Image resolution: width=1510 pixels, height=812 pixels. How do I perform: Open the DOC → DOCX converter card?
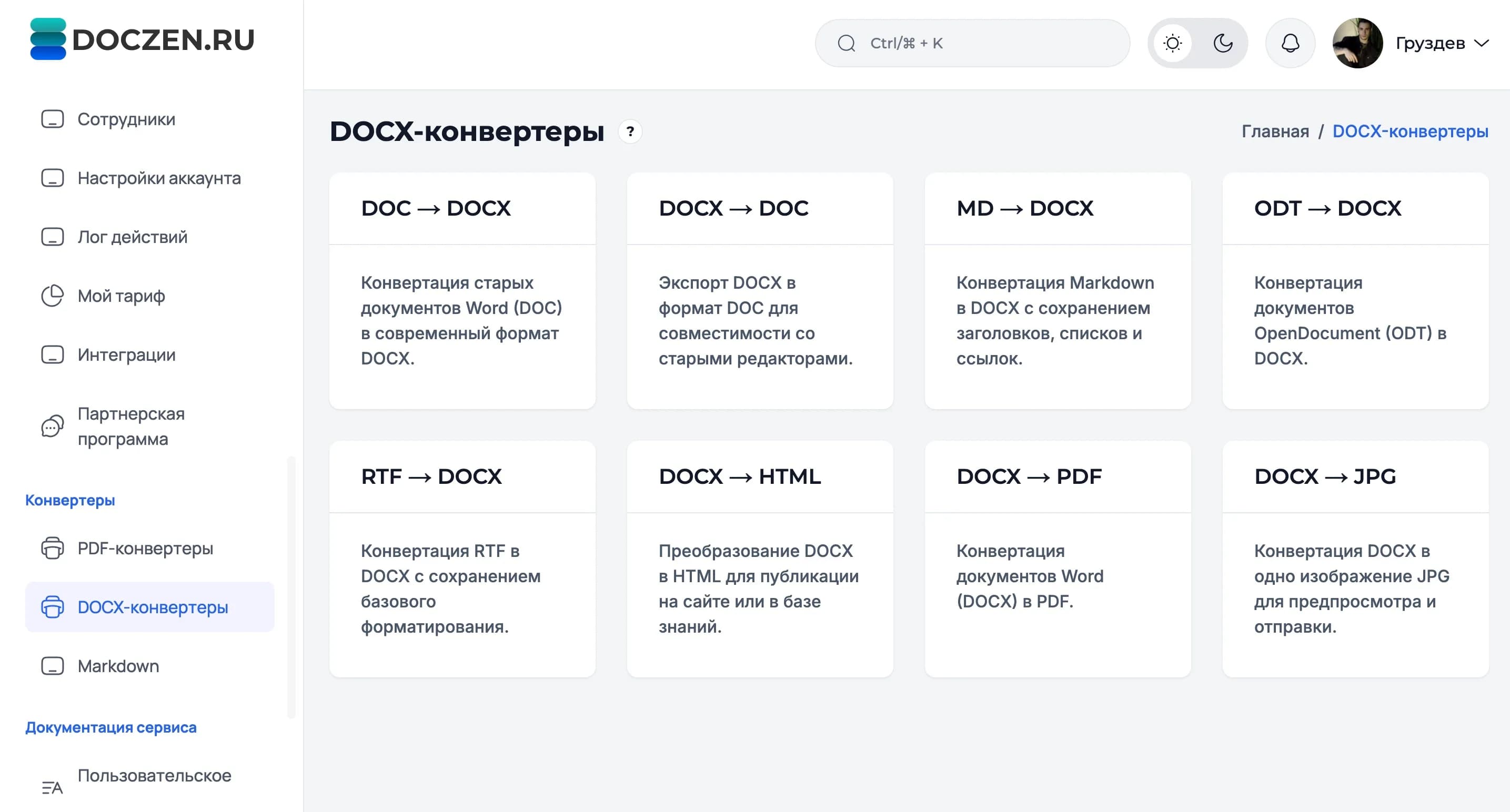tap(462, 291)
